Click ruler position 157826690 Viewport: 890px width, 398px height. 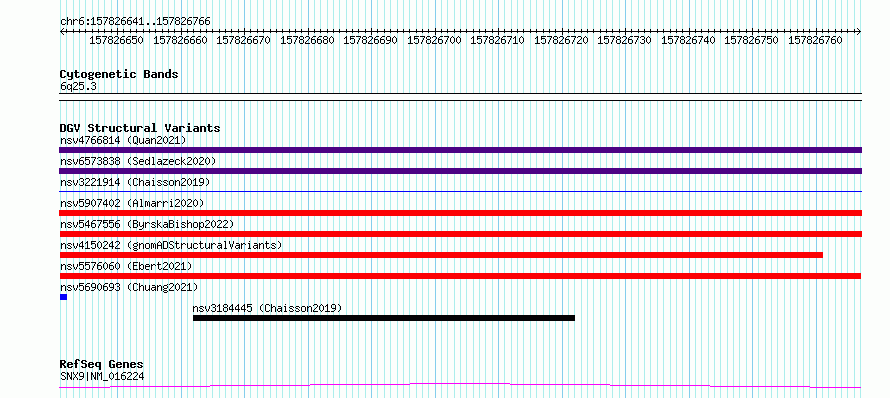[371, 40]
